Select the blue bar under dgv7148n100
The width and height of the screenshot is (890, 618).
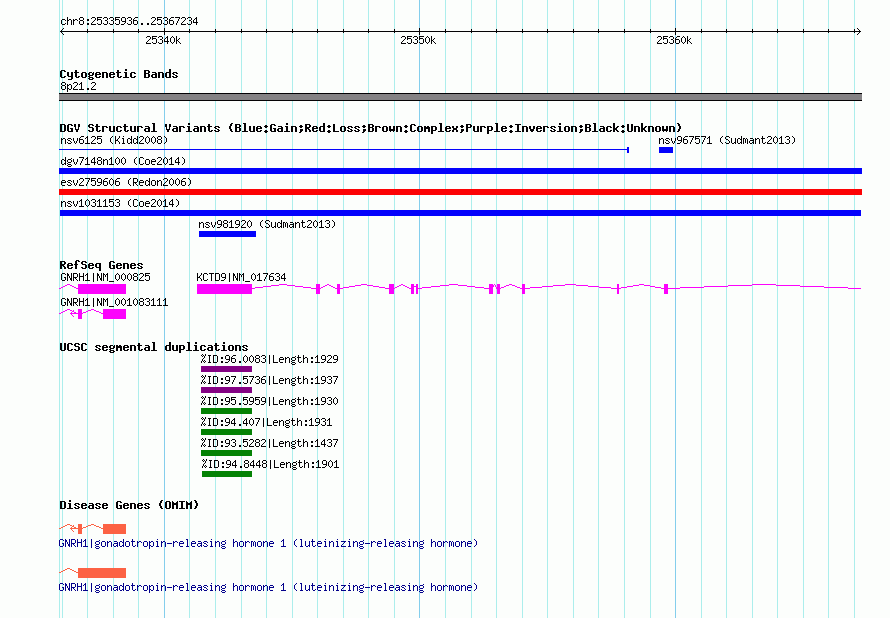[460, 171]
